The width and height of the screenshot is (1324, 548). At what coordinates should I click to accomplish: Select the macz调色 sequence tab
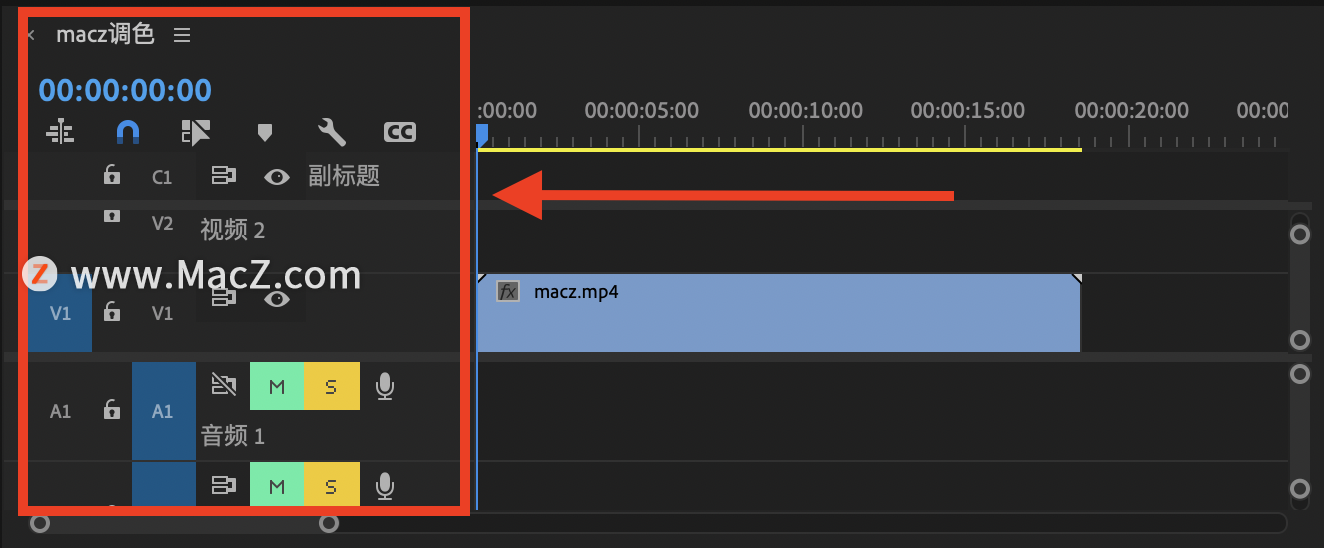[105, 34]
